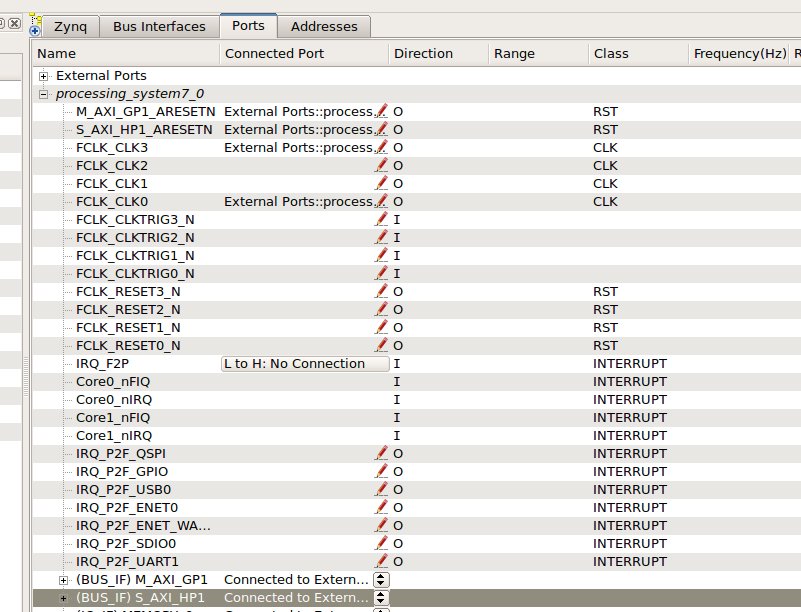
Task: Switch to the Bus Interfaces tab
Action: click(159, 26)
